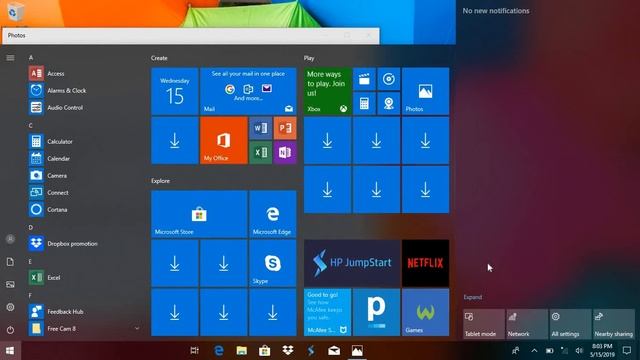This screenshot has width=640, height=360.
Task: Open the Games tile
Action: 425,312
